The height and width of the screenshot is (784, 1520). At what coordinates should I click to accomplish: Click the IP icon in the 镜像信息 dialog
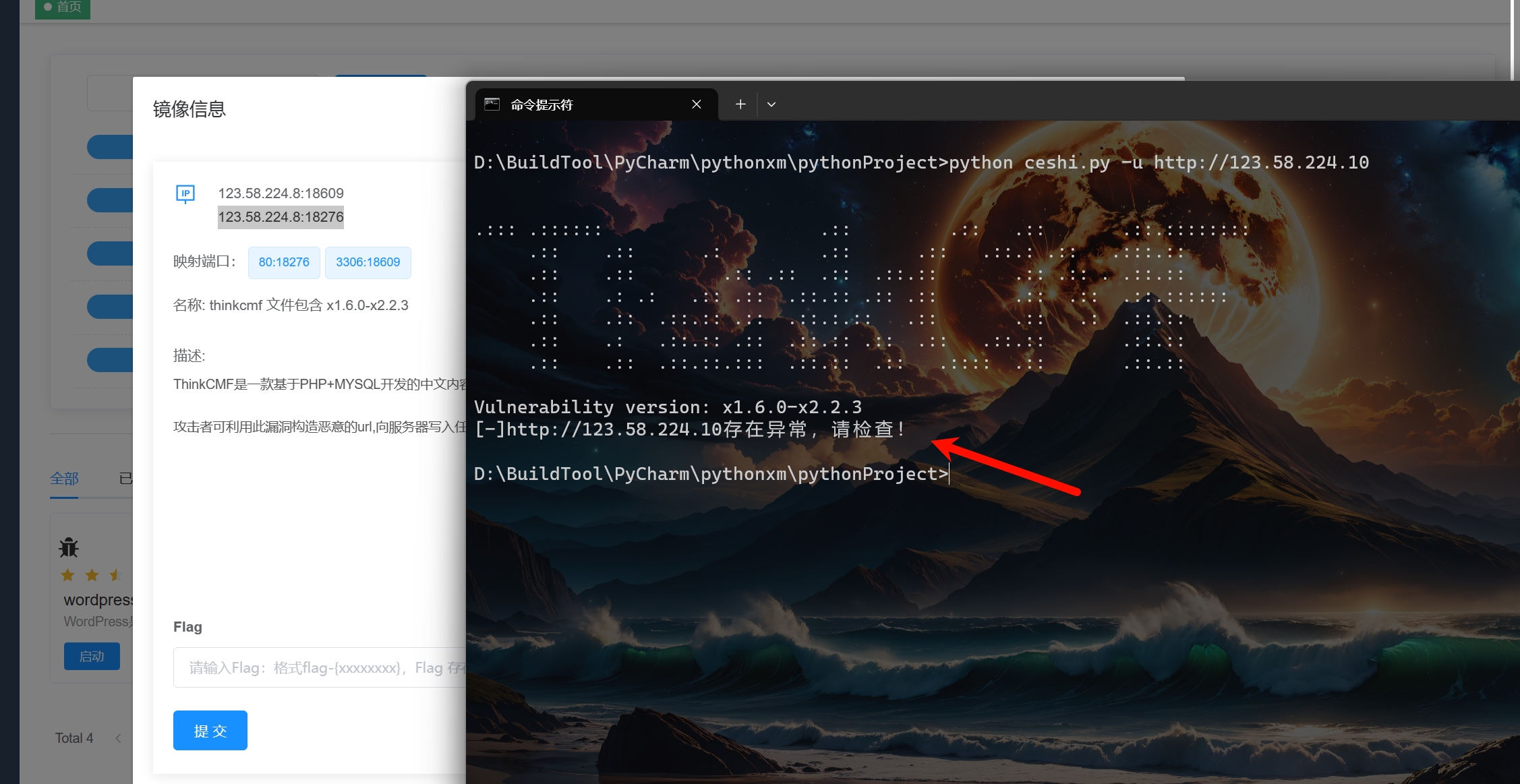[x=185, y=194]
